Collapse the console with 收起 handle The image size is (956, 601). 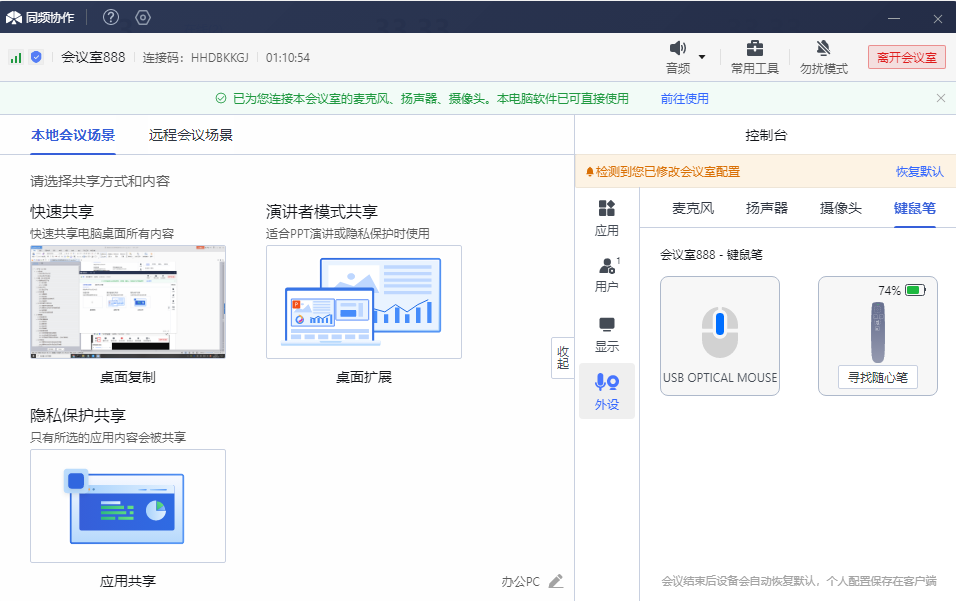pos(563,357)
